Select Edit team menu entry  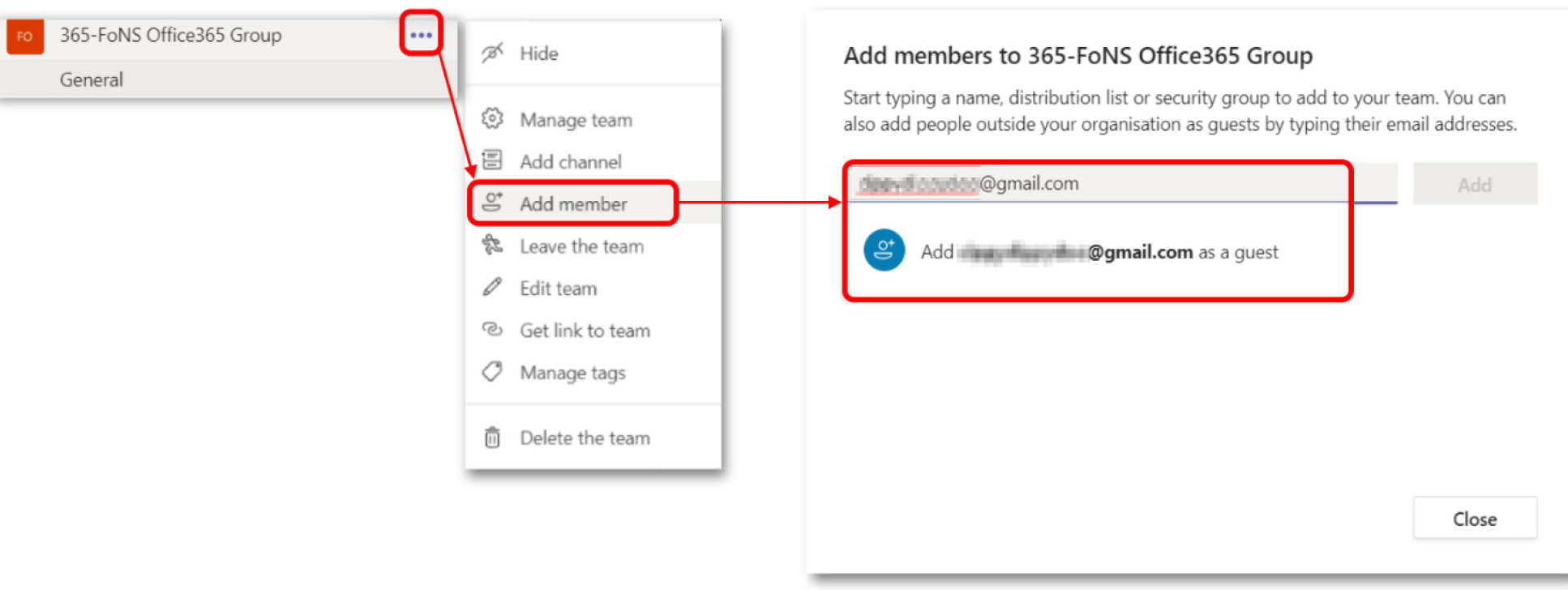558,289
